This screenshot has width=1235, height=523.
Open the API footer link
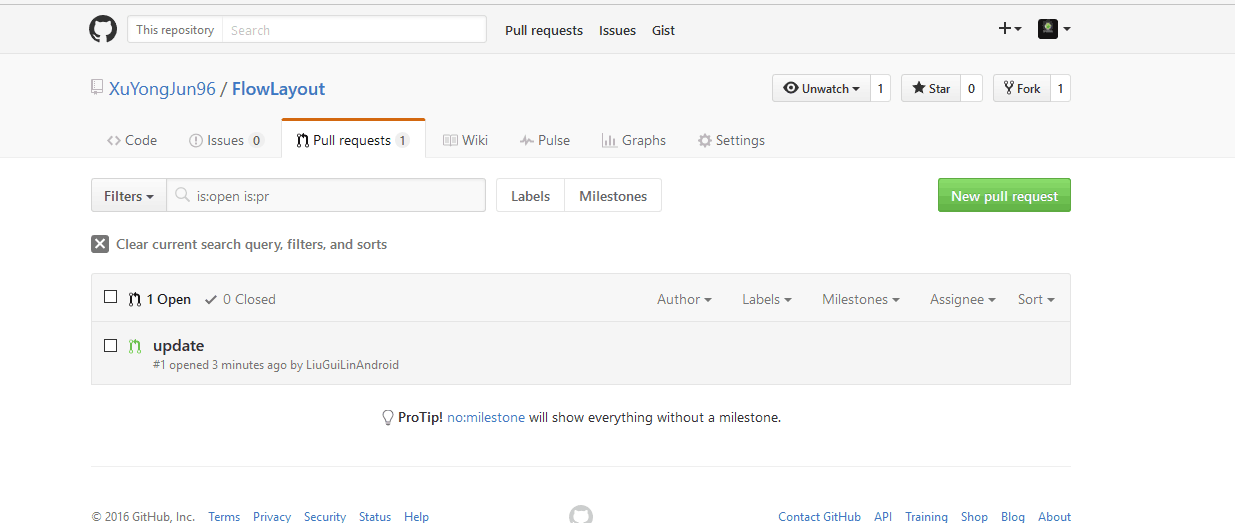click(883, 517)
